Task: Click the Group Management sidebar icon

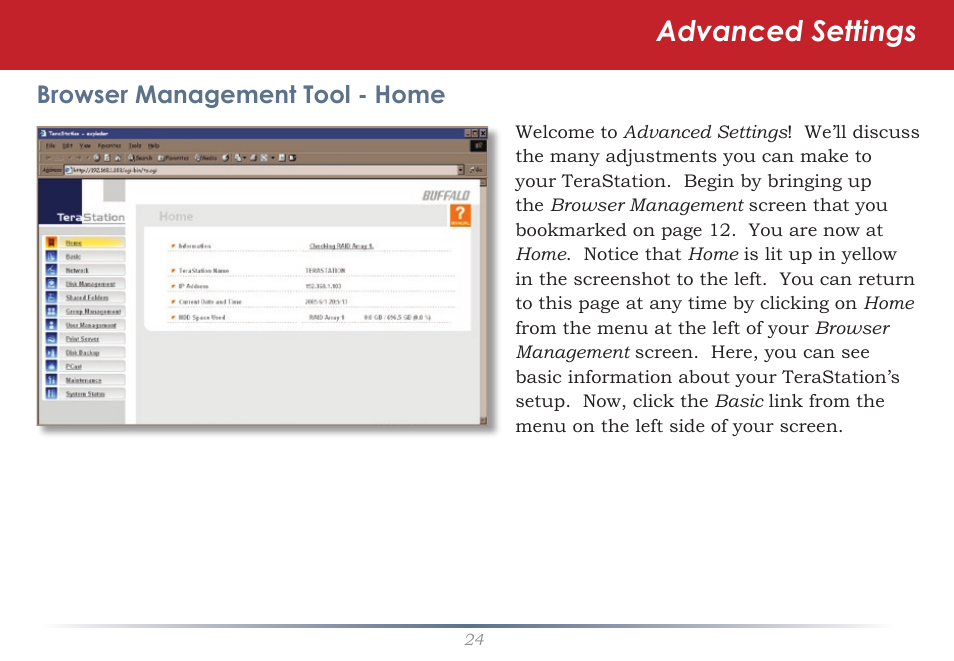Action: [52, 311]
